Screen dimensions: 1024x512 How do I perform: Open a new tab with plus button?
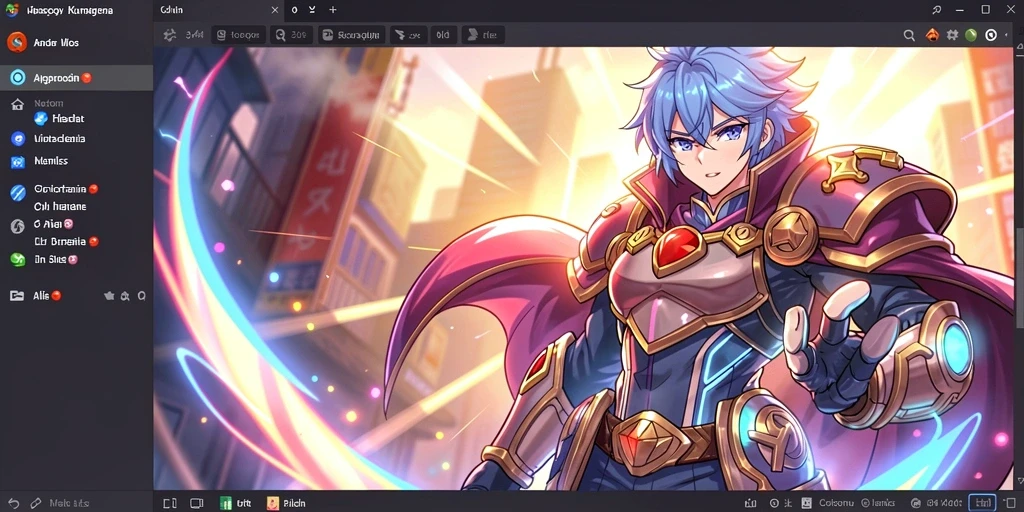click(x=333, y=10)
